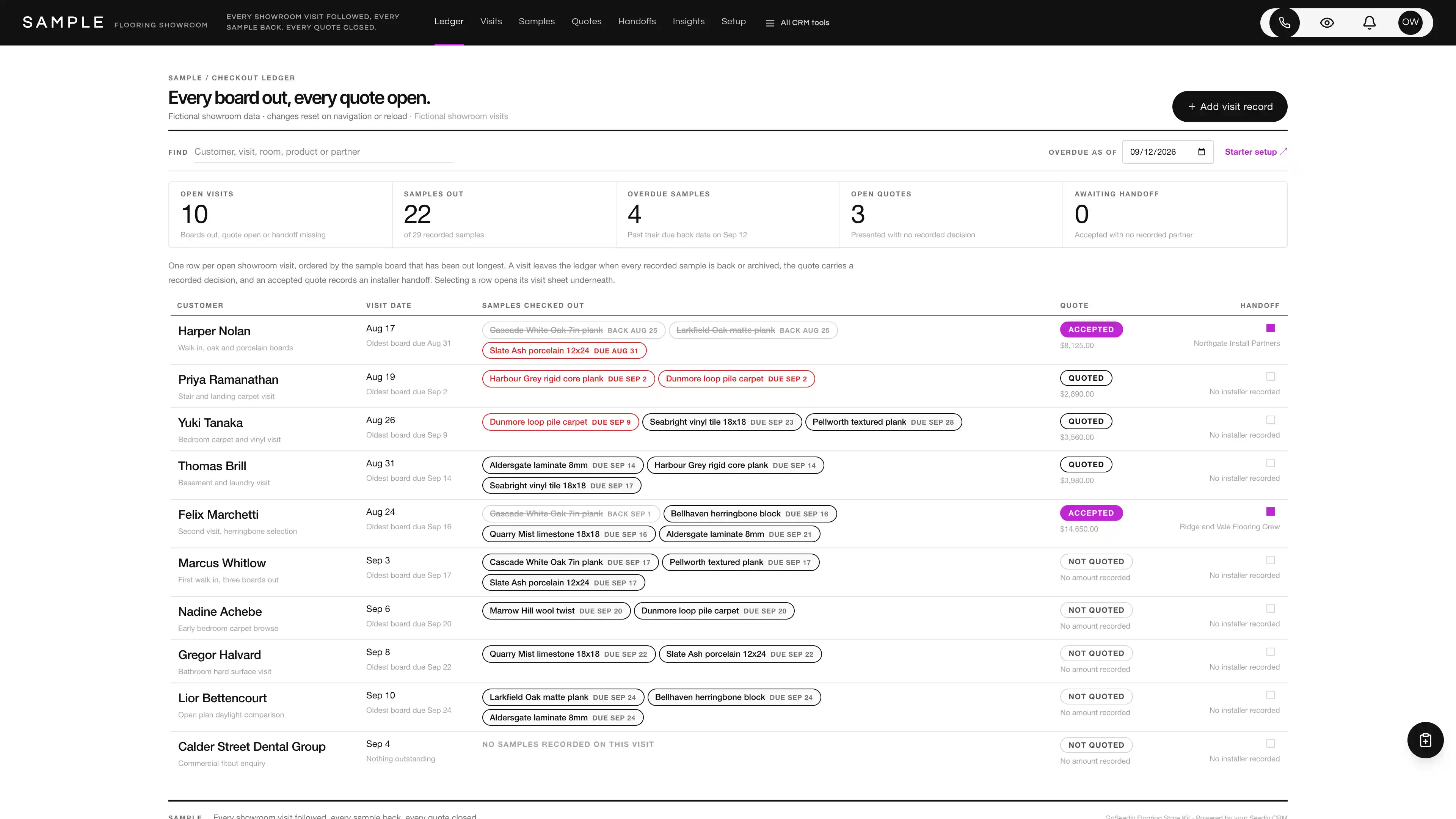Click NOT QUOTED badge for Nadine Achebe
The image size is (1456, 819).
[x=1096, y=610]
